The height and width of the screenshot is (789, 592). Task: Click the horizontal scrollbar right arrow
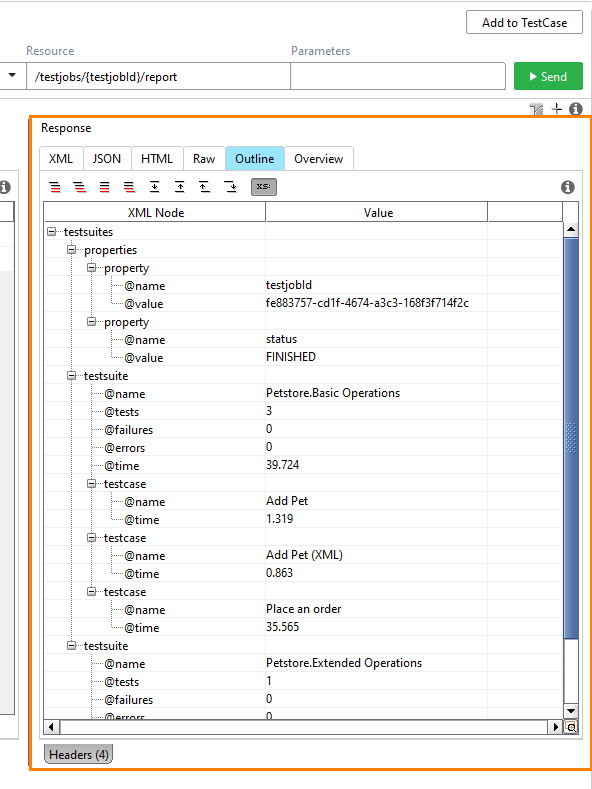coord(556,727)
